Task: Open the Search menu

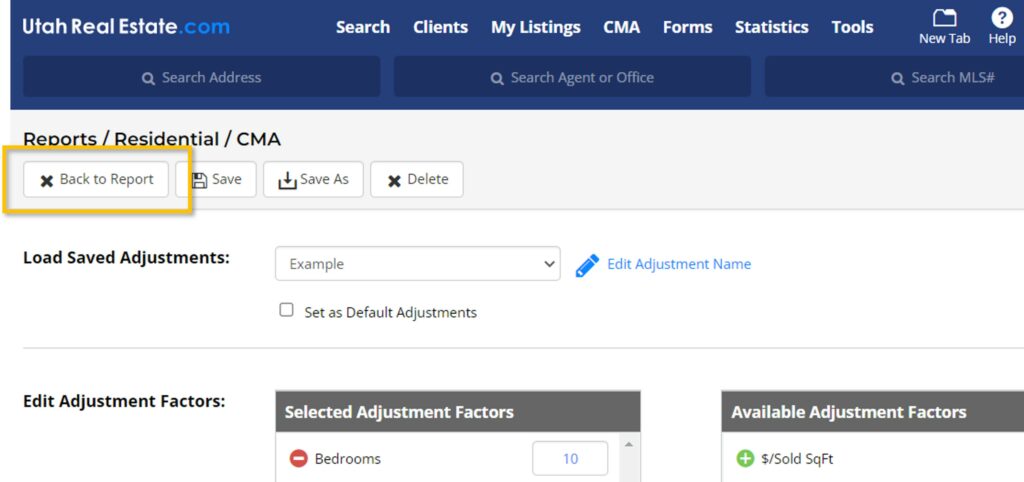Action: coord(362,27)
